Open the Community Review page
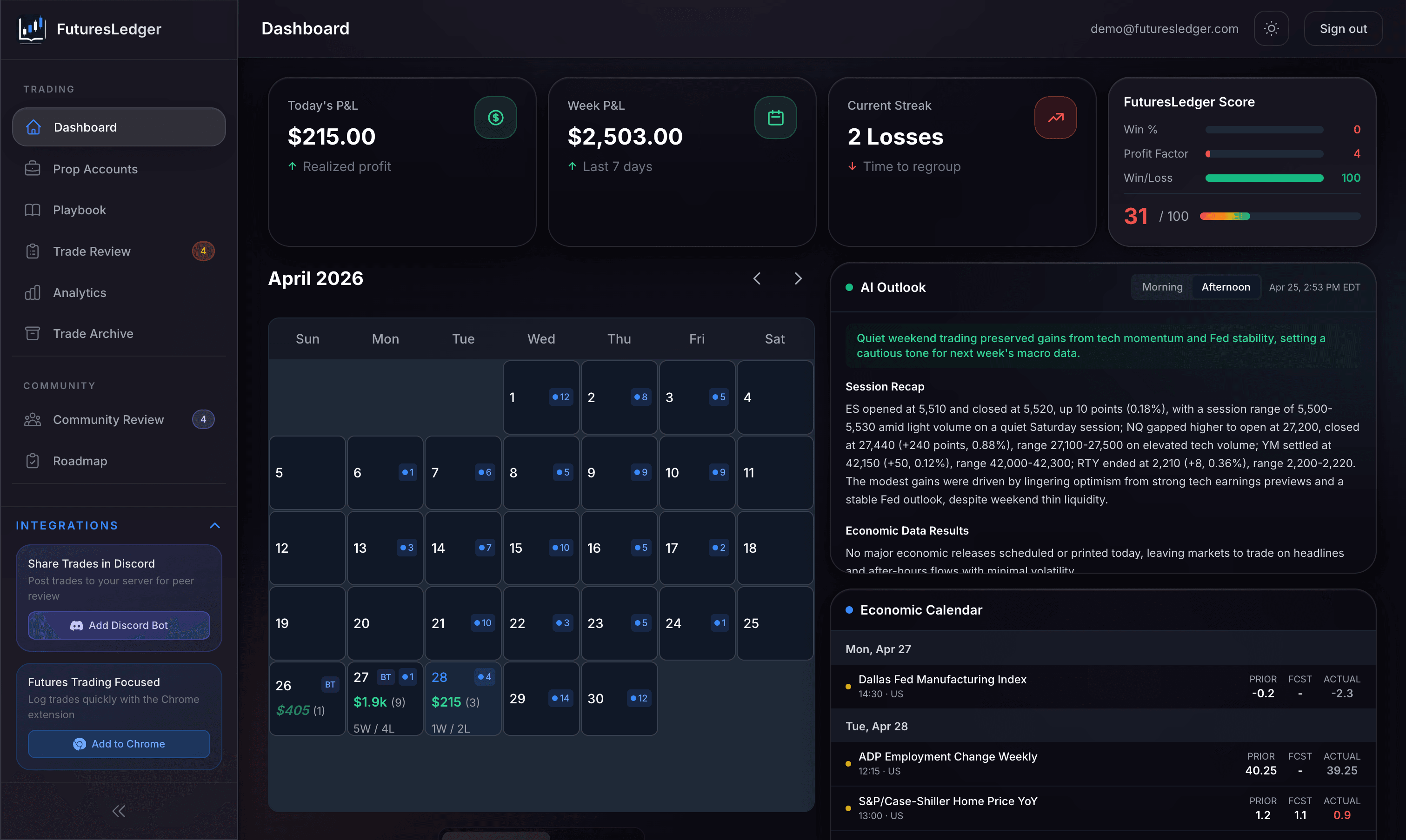 point(119,419)
